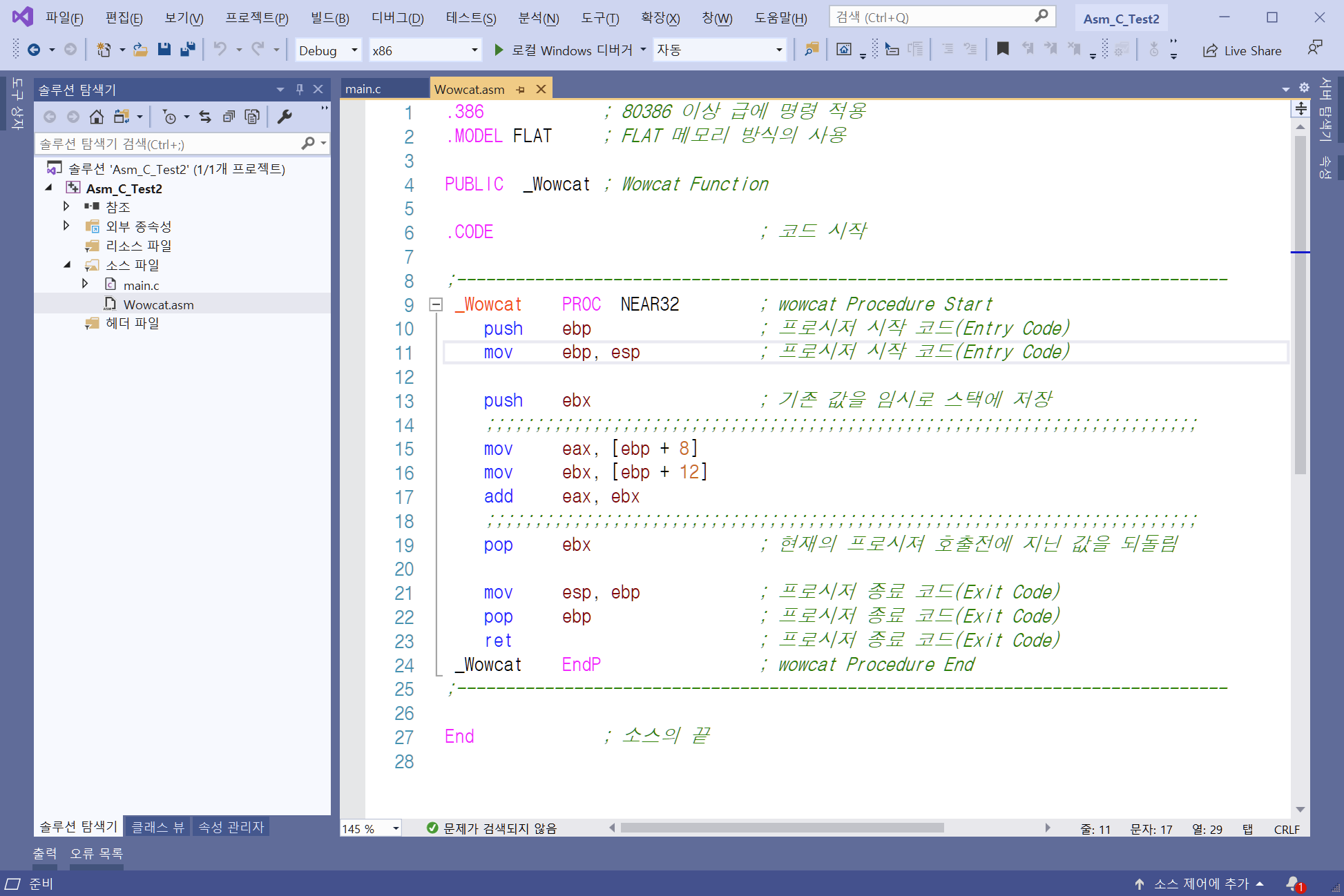Click the Sync with Active Document icon

205,117
